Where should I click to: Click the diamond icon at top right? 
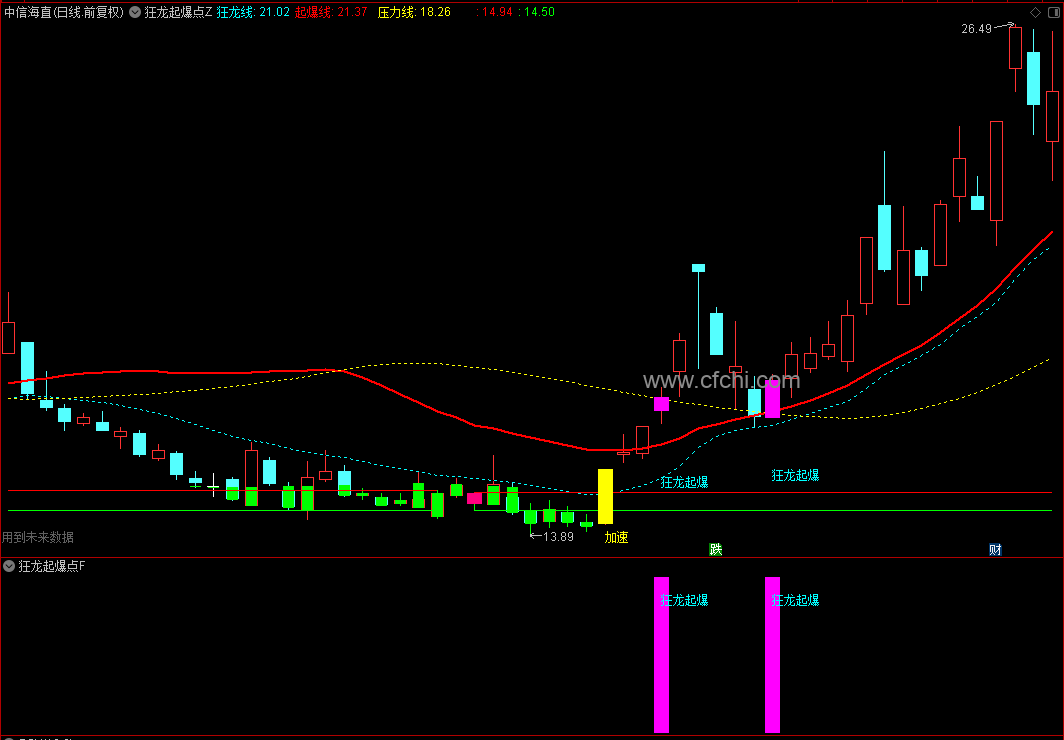coord(1036,12)
